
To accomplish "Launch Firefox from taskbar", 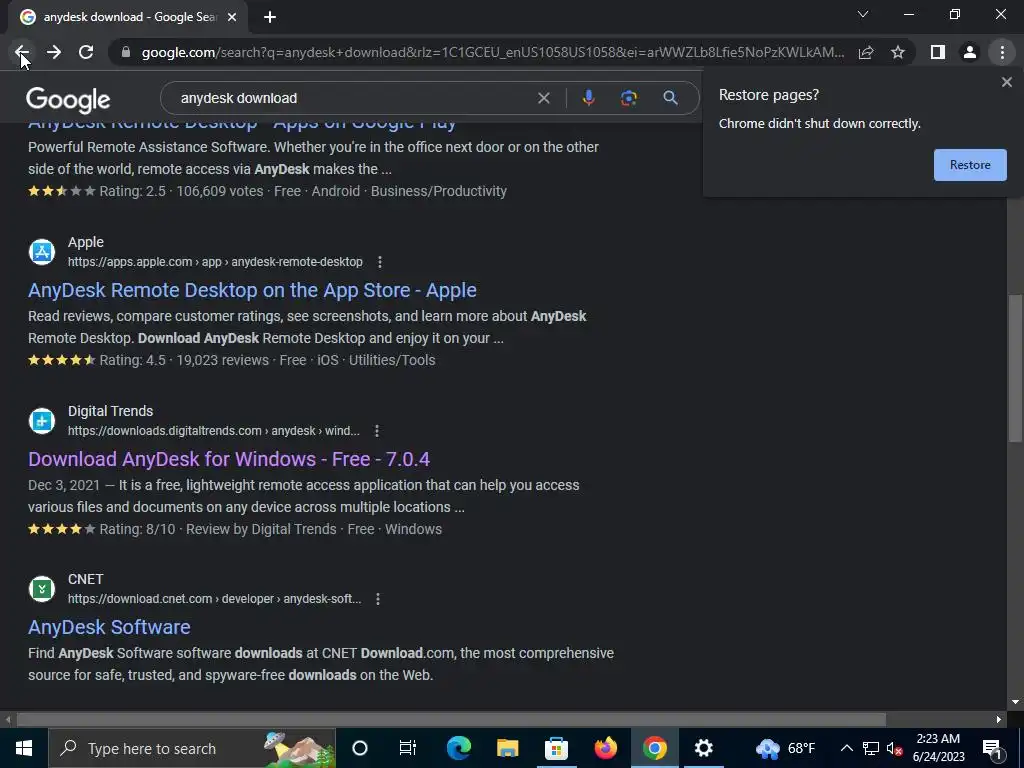I will 605,748.
